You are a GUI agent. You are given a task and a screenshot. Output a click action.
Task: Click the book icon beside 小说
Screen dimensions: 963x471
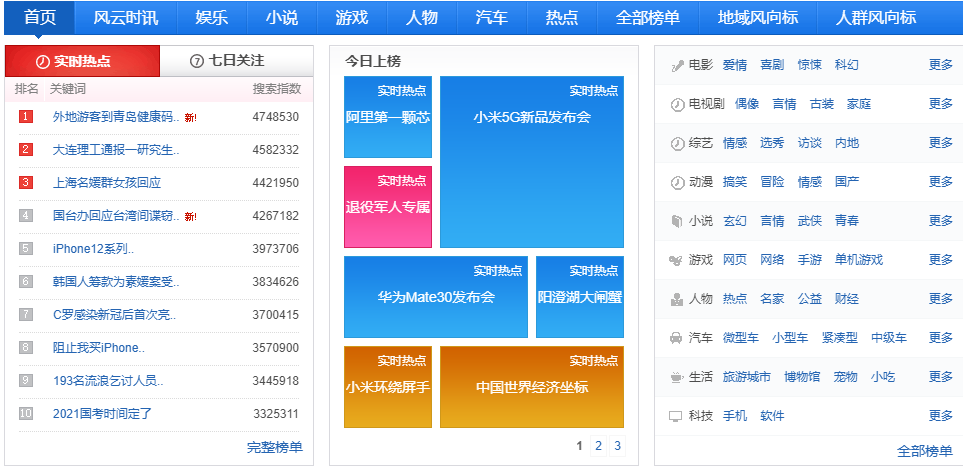pyautogui.click(x=676, y=221)
